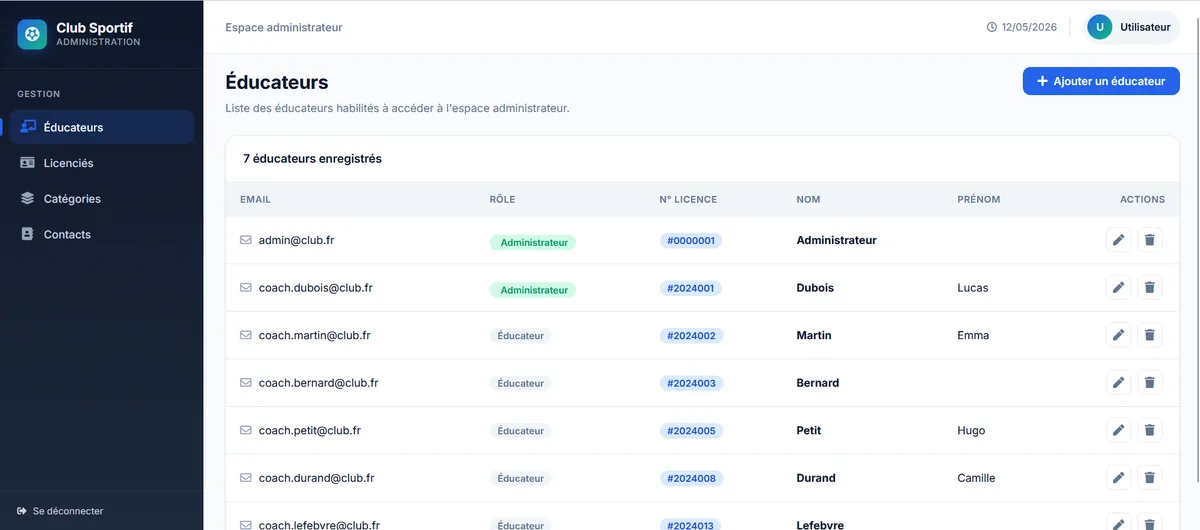
Task: Click the Administrateur badge in admin@club.fr row
Action: (x=534, y=242)
